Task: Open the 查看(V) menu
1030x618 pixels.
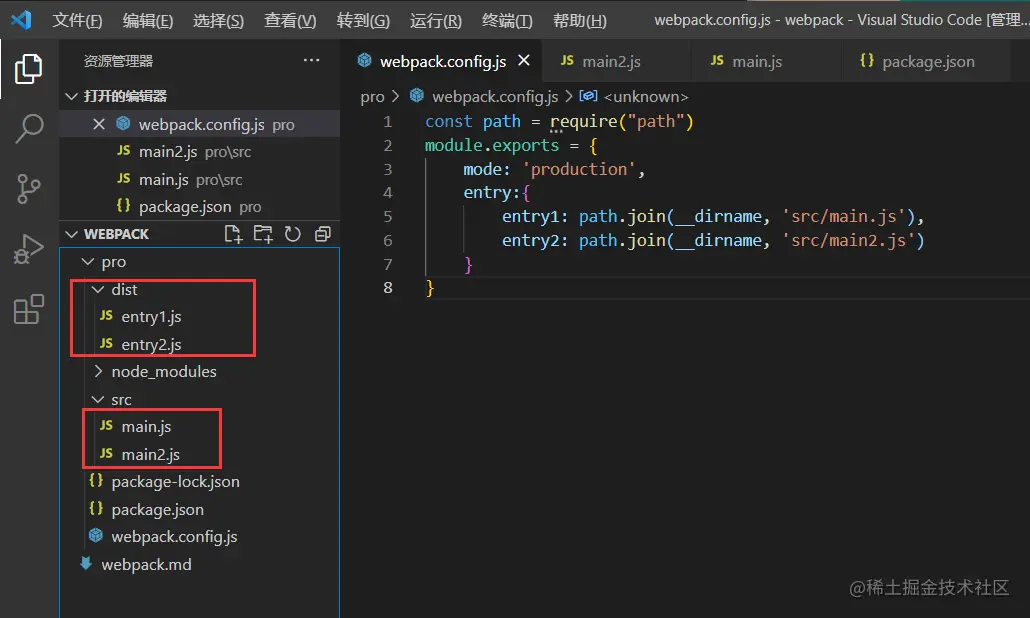Action: click(x=290, y=20)
